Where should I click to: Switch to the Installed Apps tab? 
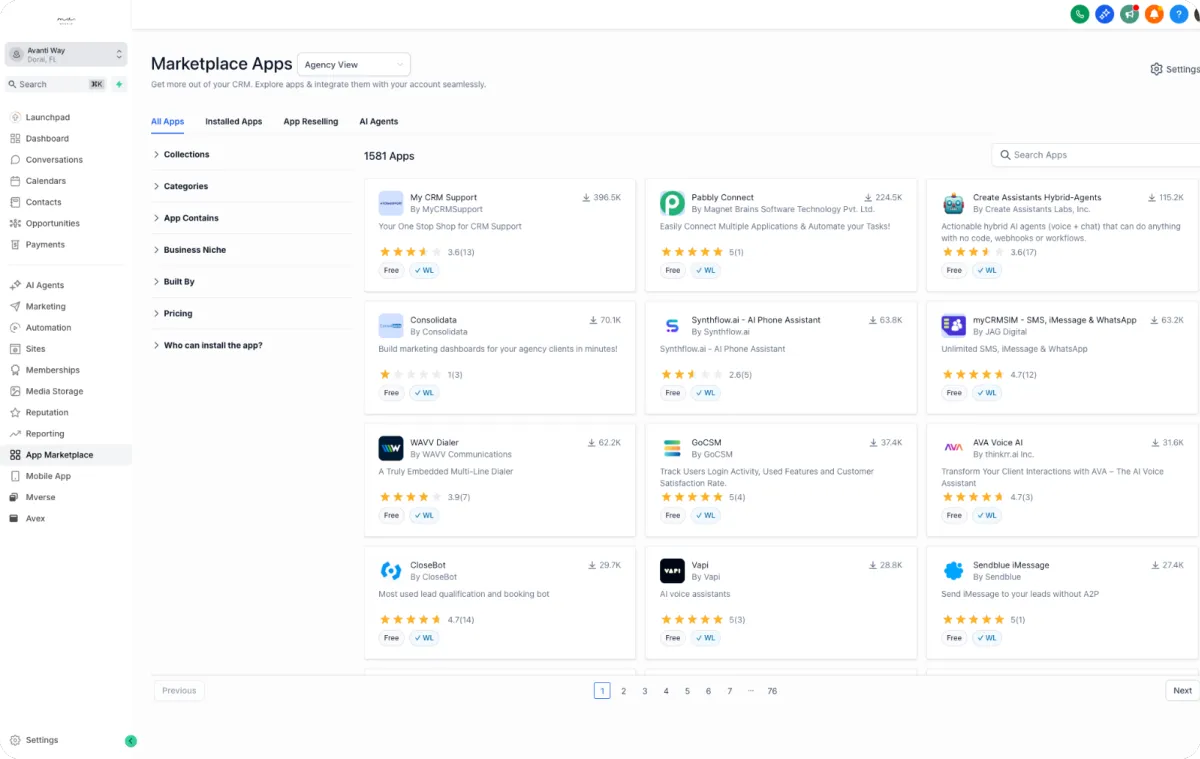point(233,122)
